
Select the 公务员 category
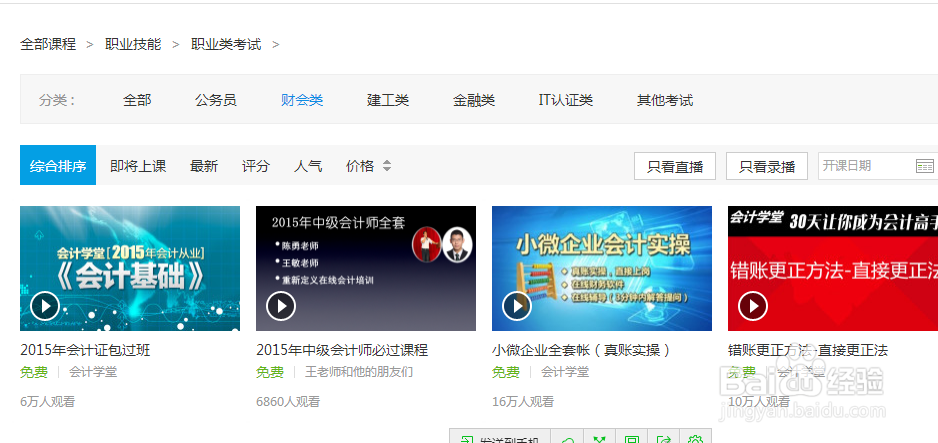coord(216,100)
